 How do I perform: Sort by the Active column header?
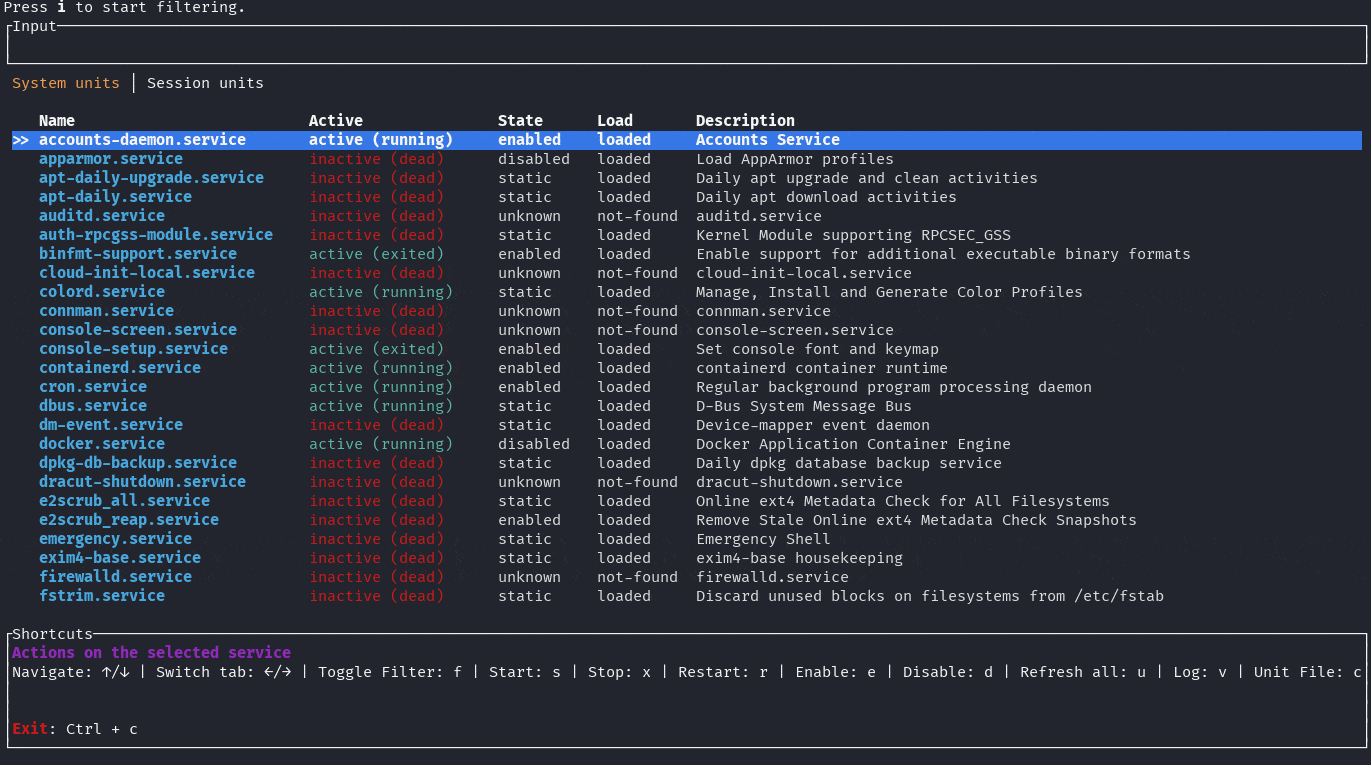(335, 120)
